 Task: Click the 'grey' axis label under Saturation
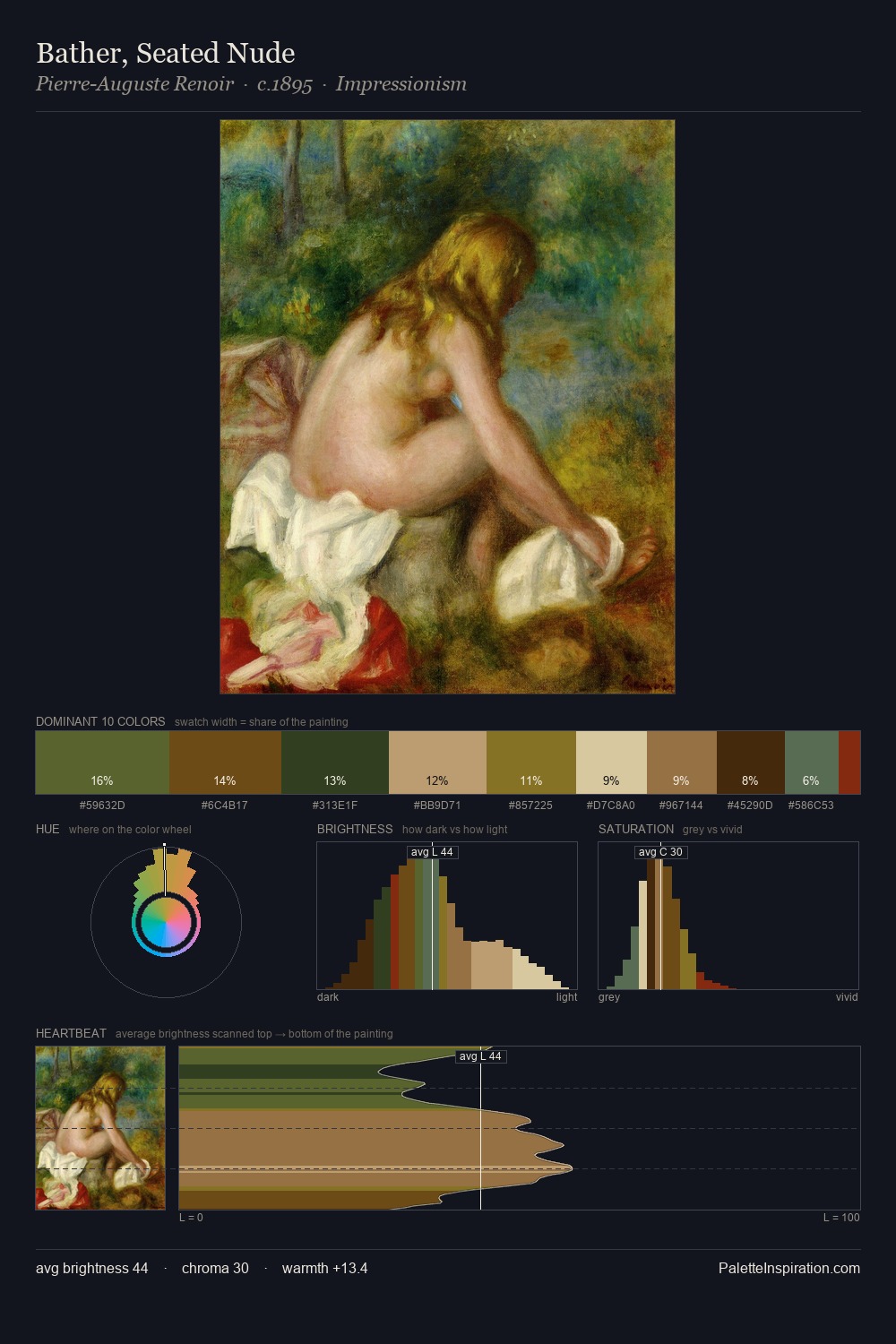point(609,997)
